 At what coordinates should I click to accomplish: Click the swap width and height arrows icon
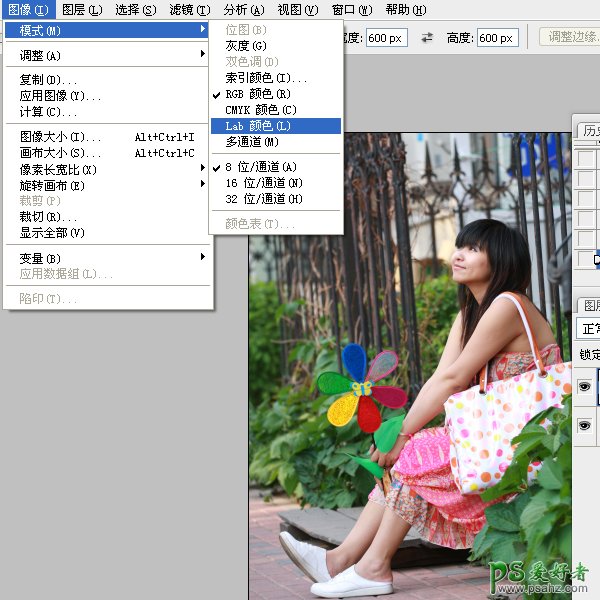[427, 38]
